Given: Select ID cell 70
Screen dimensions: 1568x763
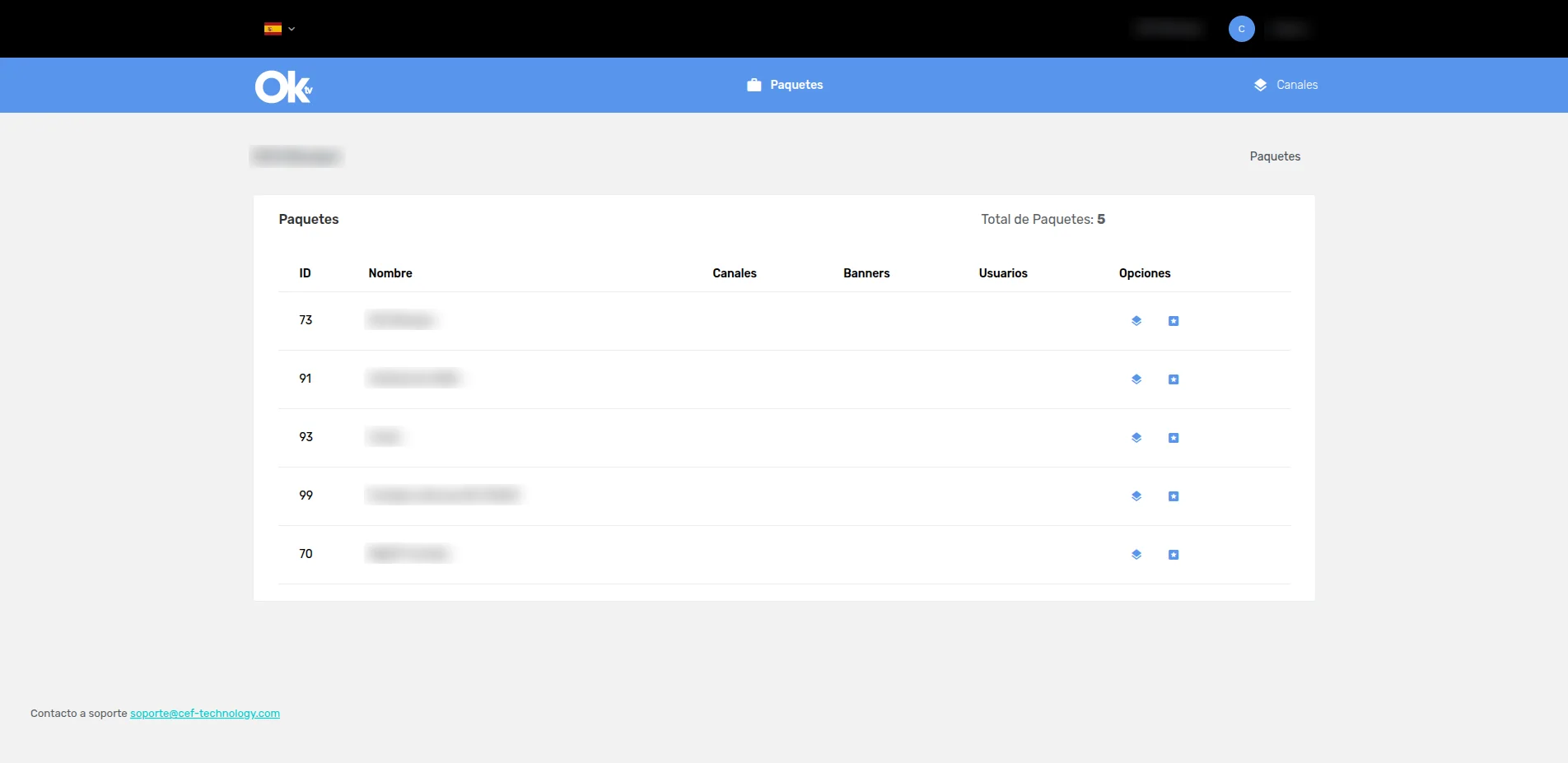Looking at the screenshot, I should [306, 554].
